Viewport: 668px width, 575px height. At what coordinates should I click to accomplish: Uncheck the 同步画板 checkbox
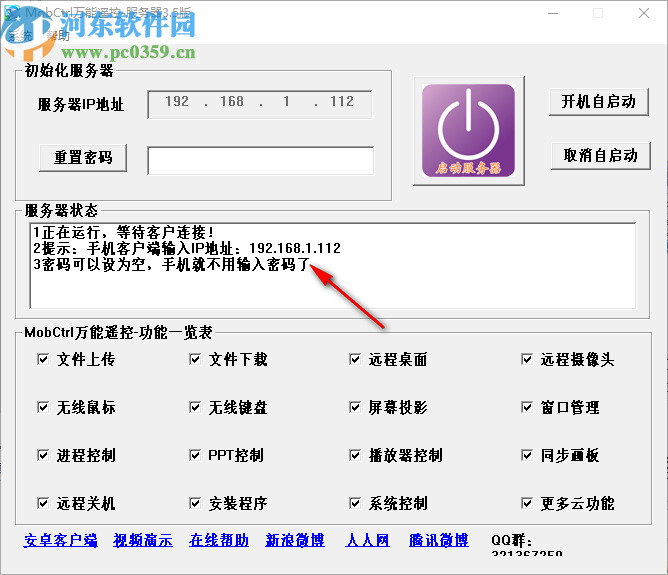click(527, 455)
